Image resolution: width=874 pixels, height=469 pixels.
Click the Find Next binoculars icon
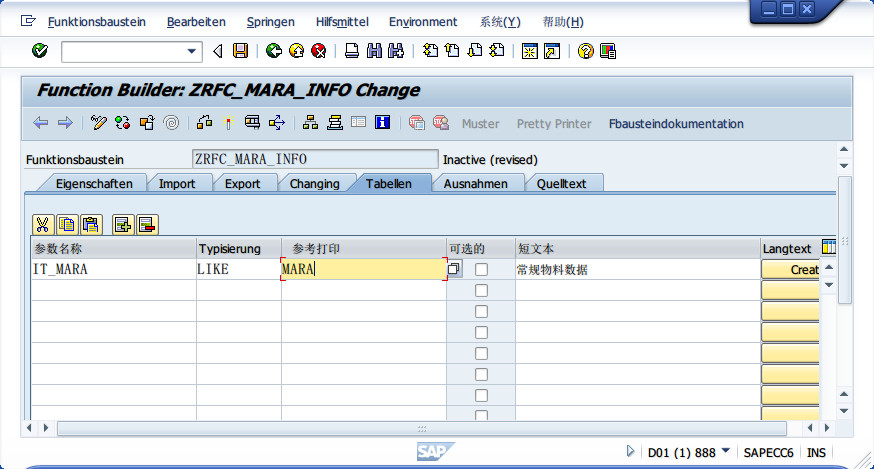(x=396, y=51)
